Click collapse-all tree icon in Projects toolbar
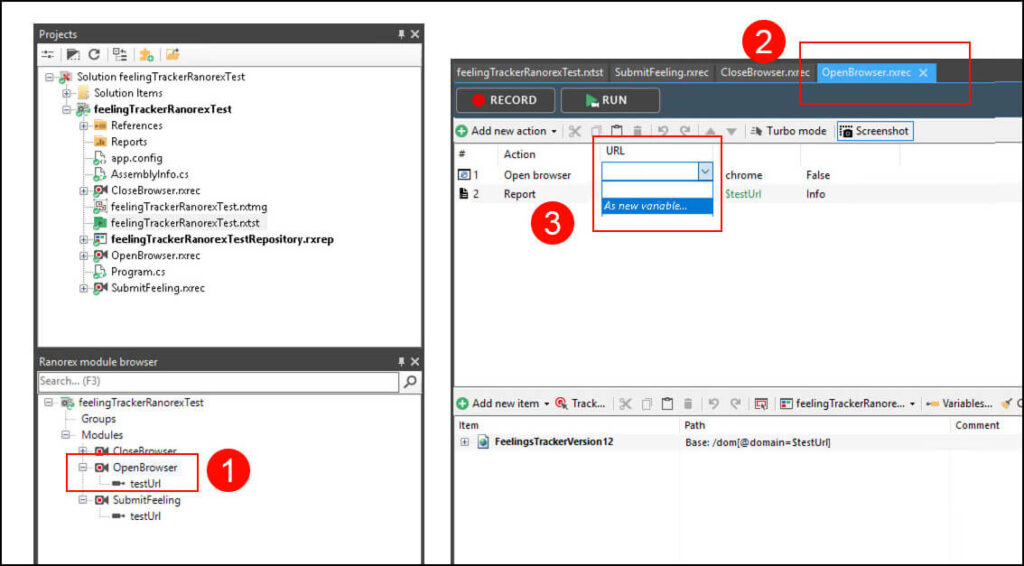The width and height of the screenshot is (1024, 566). [120, 55]
